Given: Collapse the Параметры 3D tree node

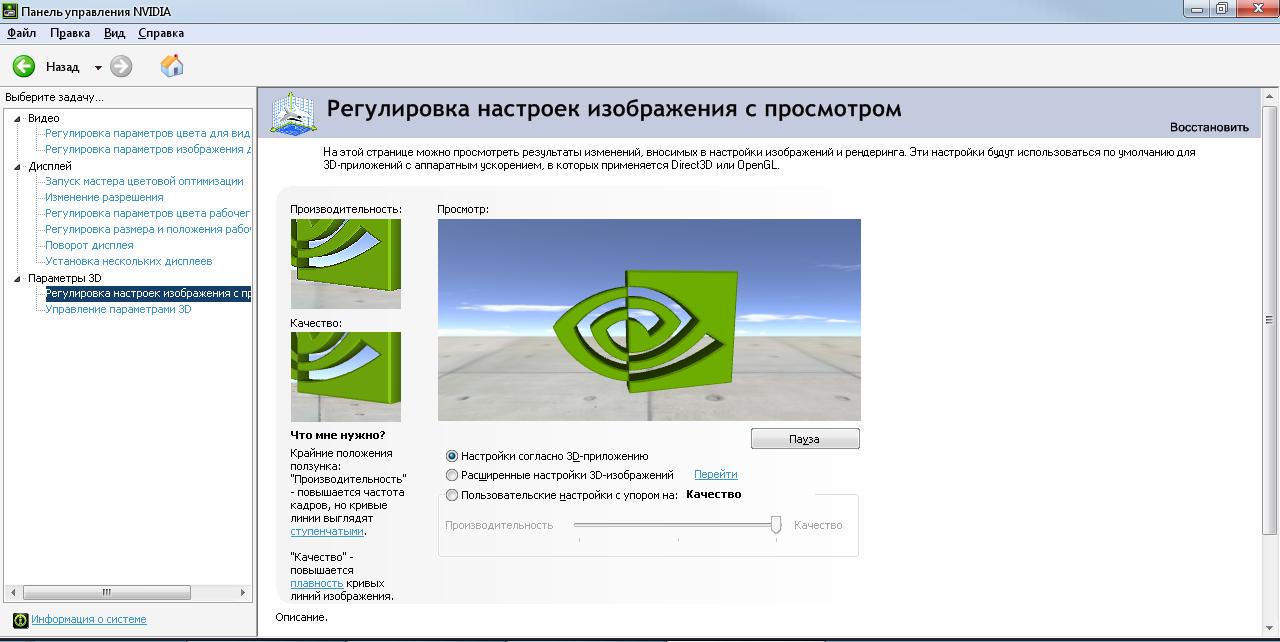Looking at the screenshot, I should pyautogui.click(x=18, y=278).
